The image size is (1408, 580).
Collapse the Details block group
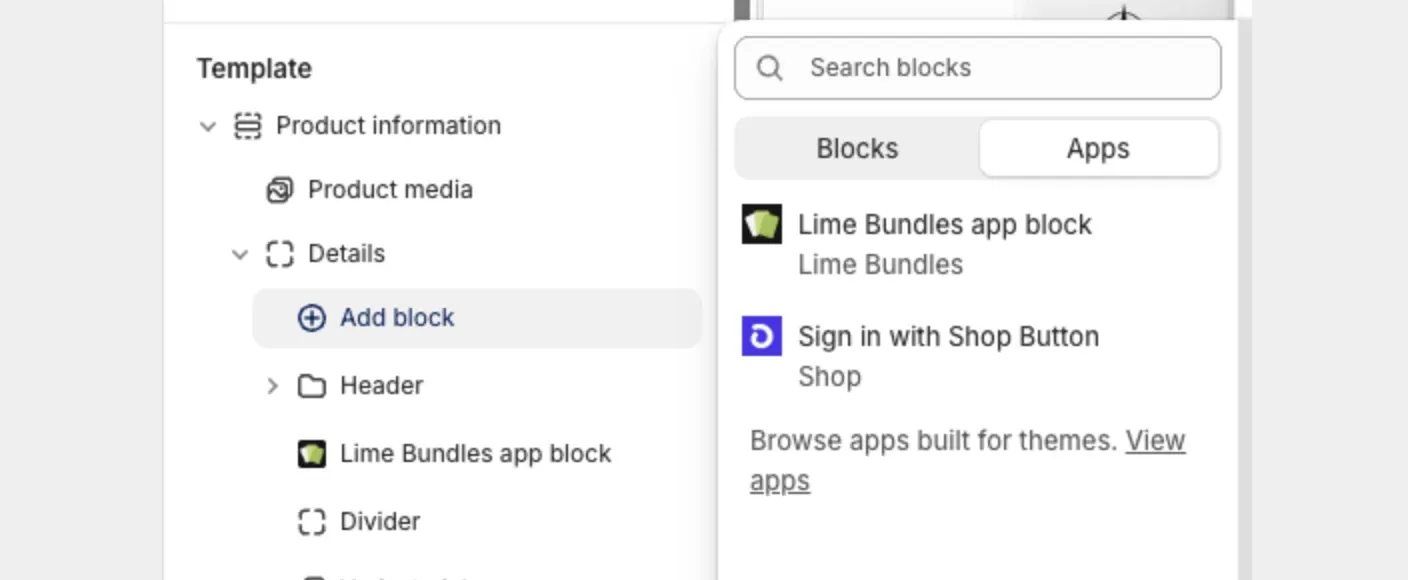tap(240, 254)
